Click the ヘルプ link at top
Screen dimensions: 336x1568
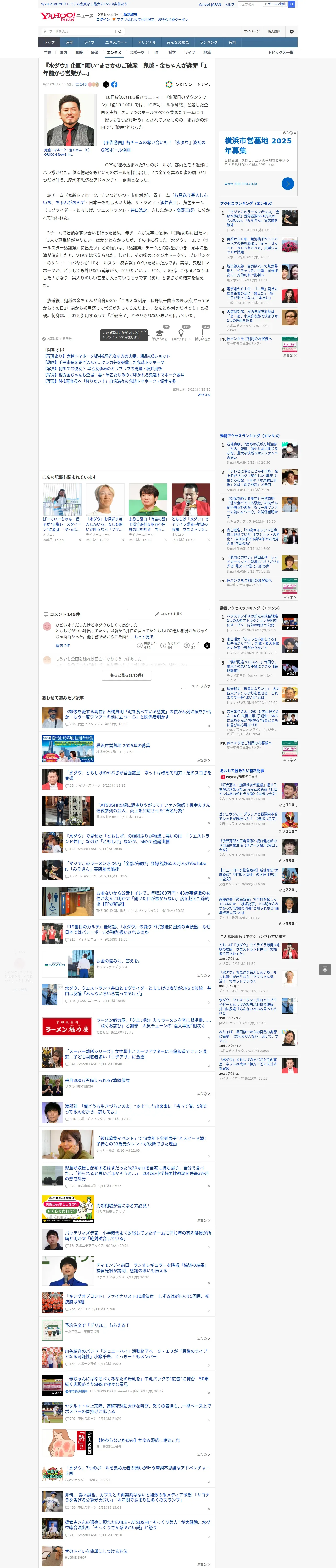coord(229,4)
